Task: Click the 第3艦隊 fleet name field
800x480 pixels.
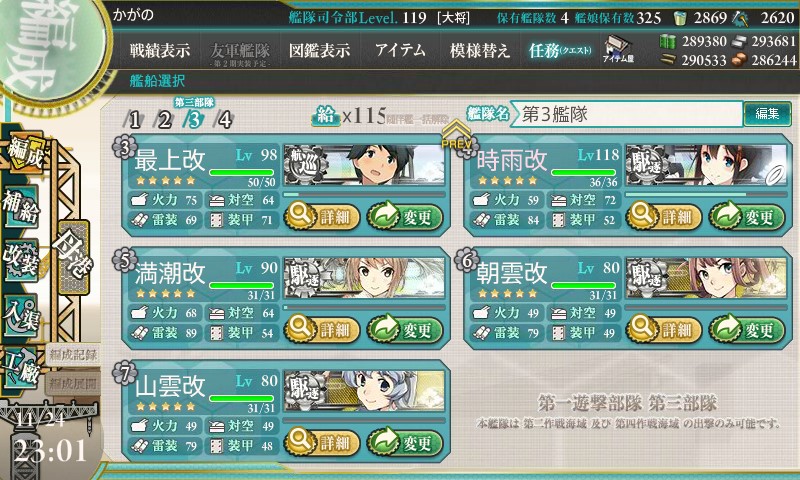Action: pos(626,114)
